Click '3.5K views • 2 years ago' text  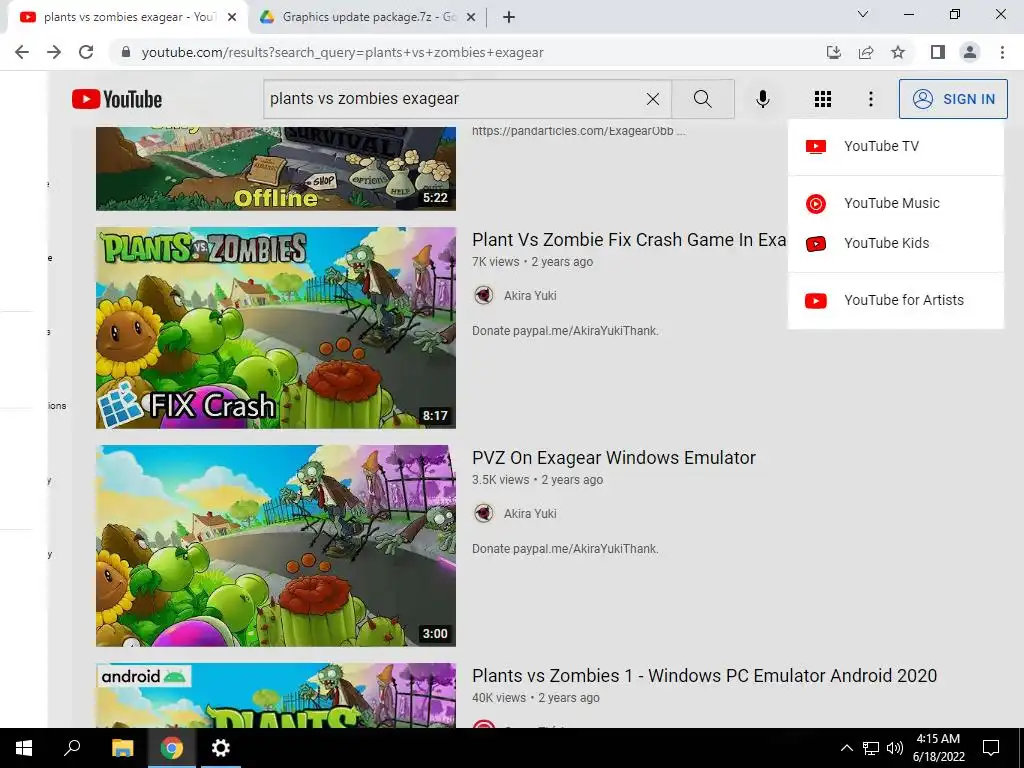(537, 480)
